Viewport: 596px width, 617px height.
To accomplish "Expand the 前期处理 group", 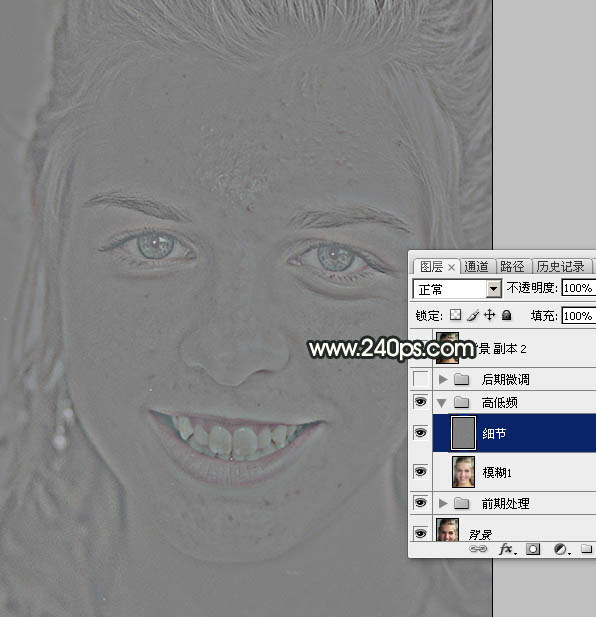I will tap(443, 503).
